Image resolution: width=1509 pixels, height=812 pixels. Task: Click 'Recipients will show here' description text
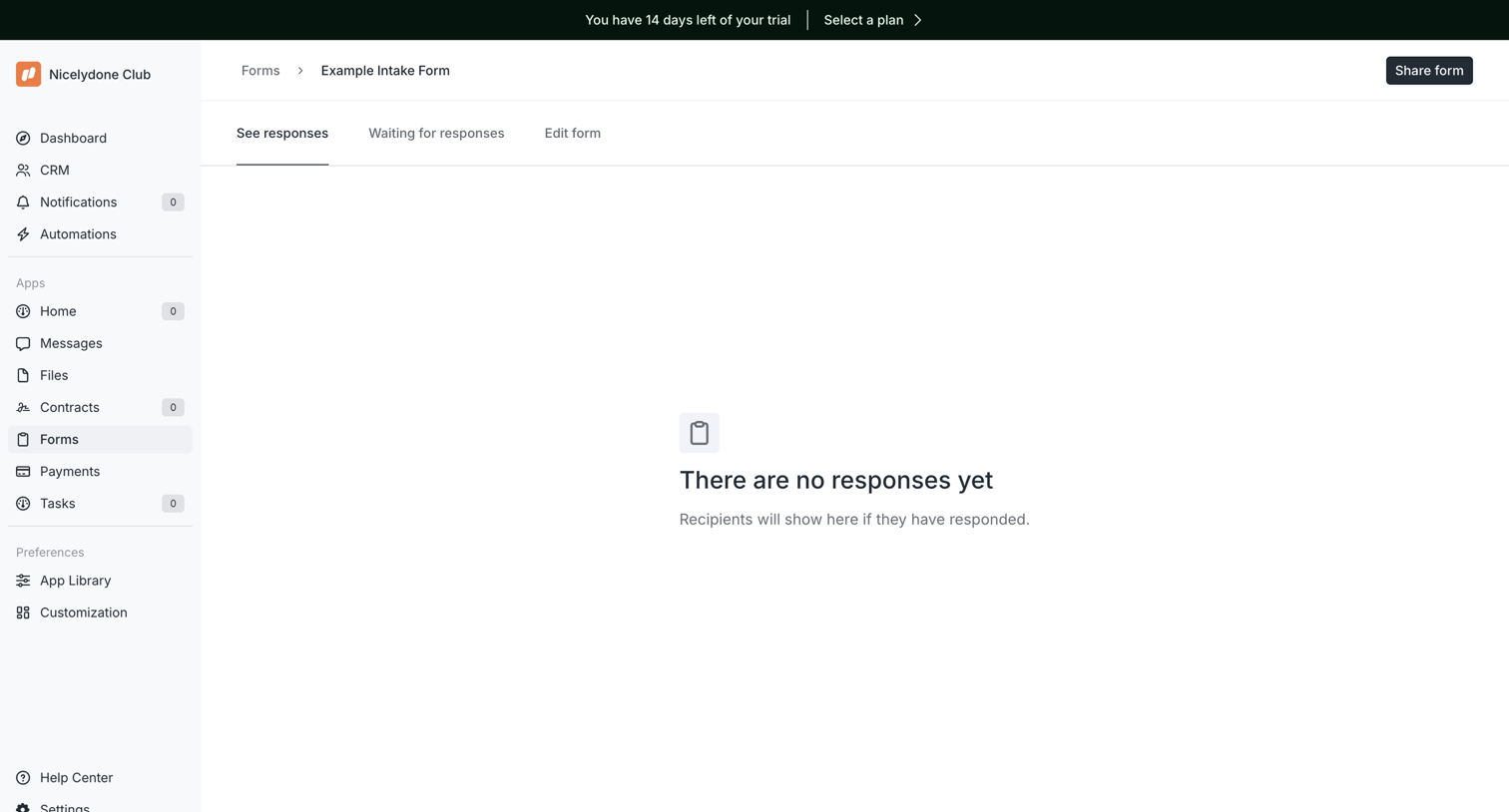(854, 520)
